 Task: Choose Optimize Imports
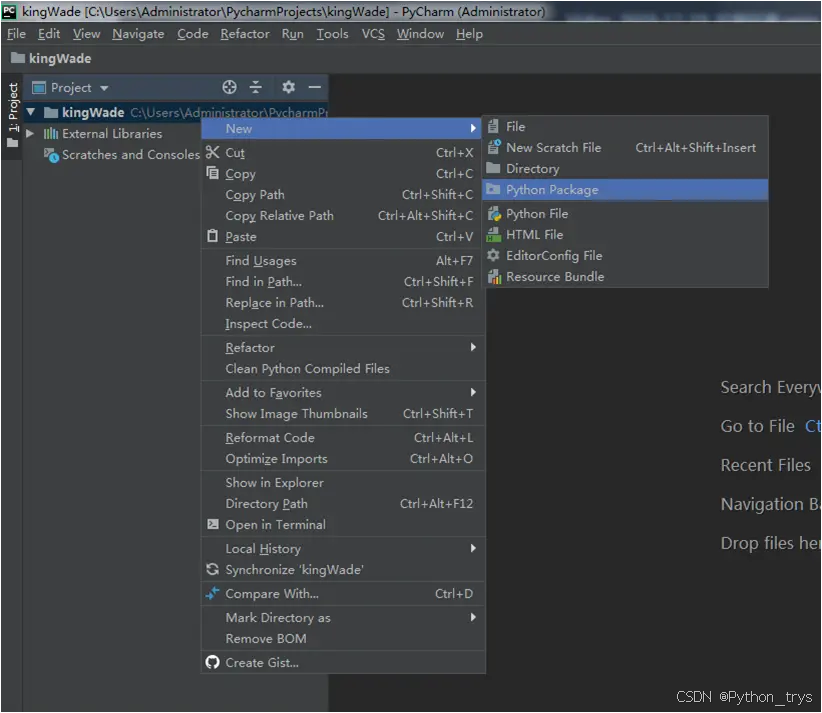[x=343, y=459]
